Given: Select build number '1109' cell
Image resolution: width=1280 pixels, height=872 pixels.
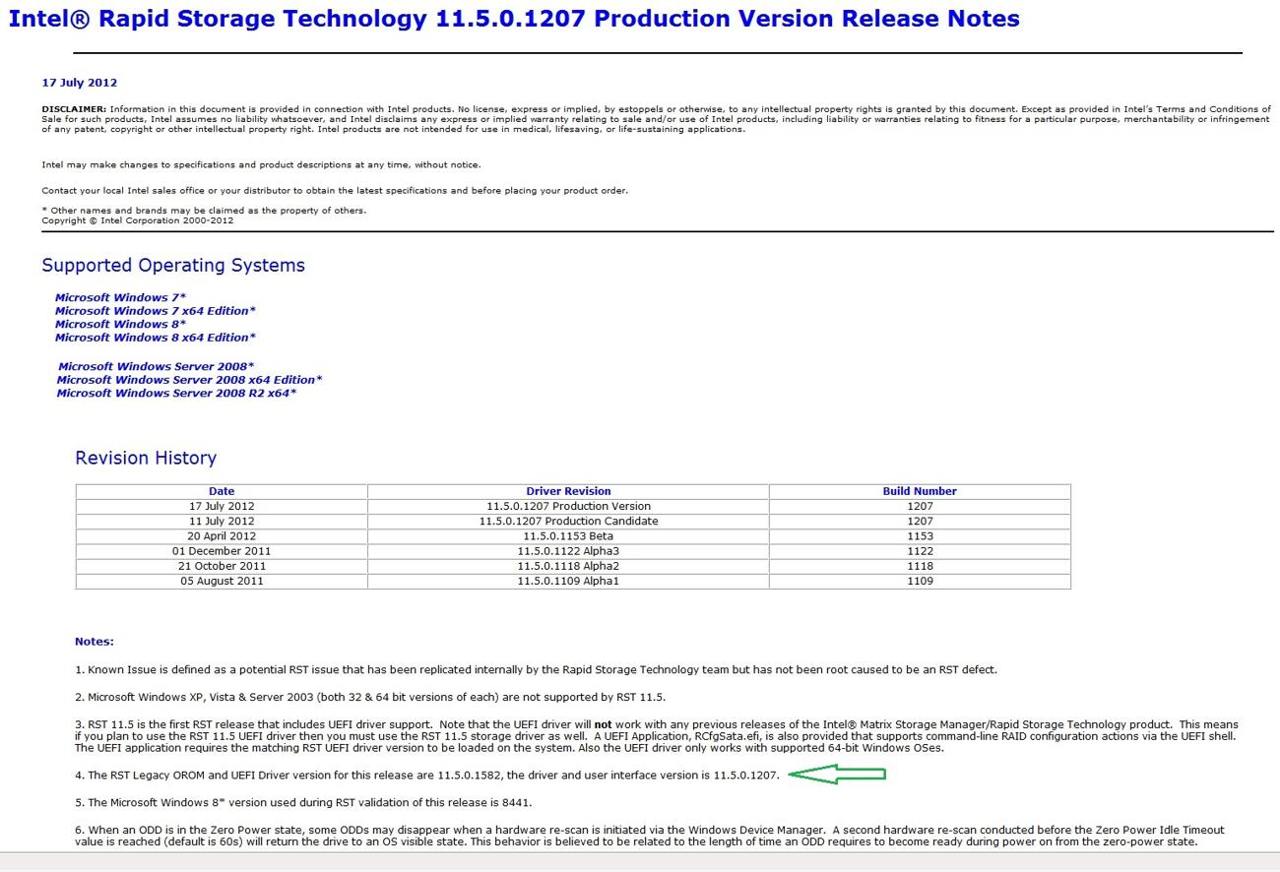Looking at the screenshot, I should coord(920,581).
